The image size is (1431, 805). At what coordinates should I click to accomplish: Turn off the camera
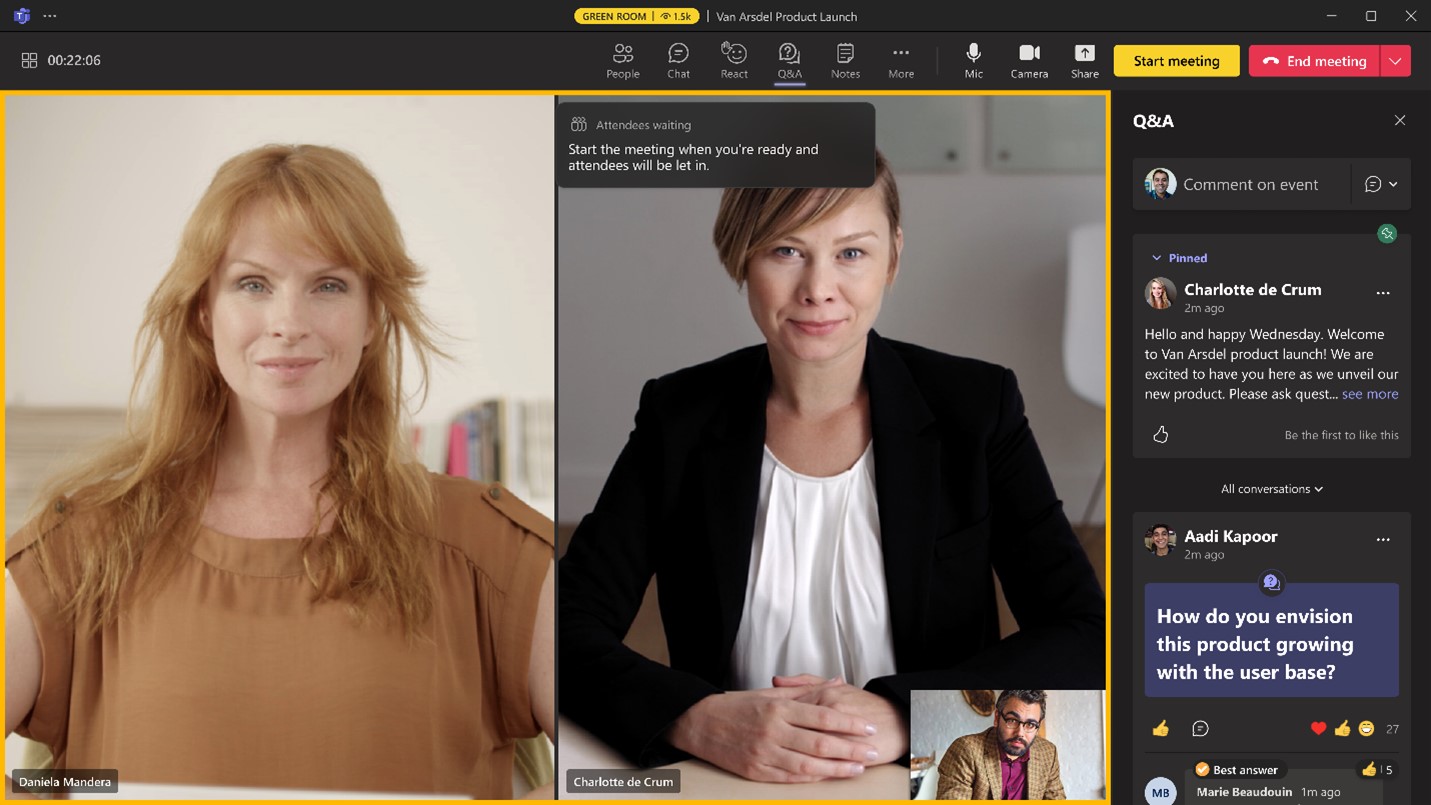1029,60
